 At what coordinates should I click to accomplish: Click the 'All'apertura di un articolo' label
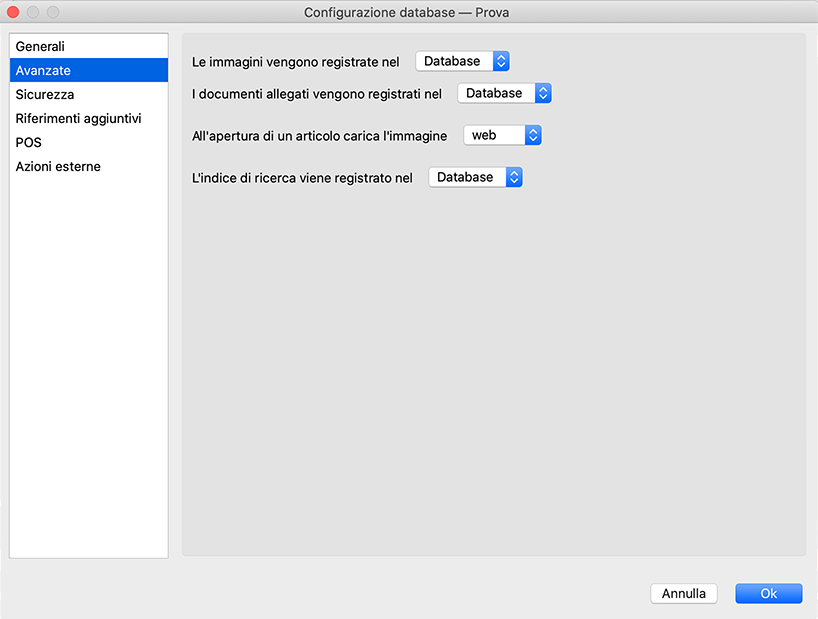pos(319,136)
